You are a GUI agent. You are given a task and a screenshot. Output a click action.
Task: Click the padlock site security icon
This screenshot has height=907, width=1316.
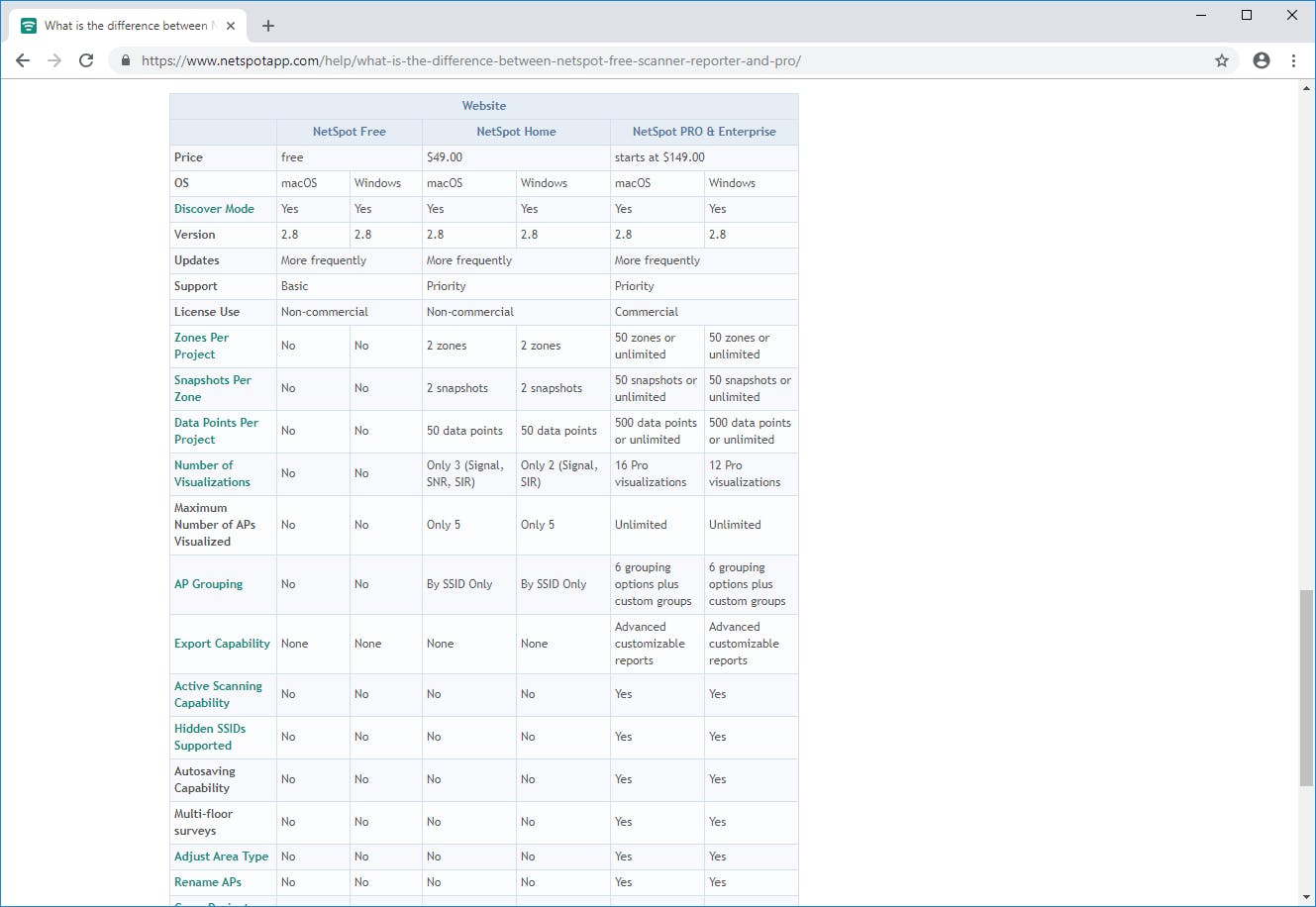tap(126, 60)
